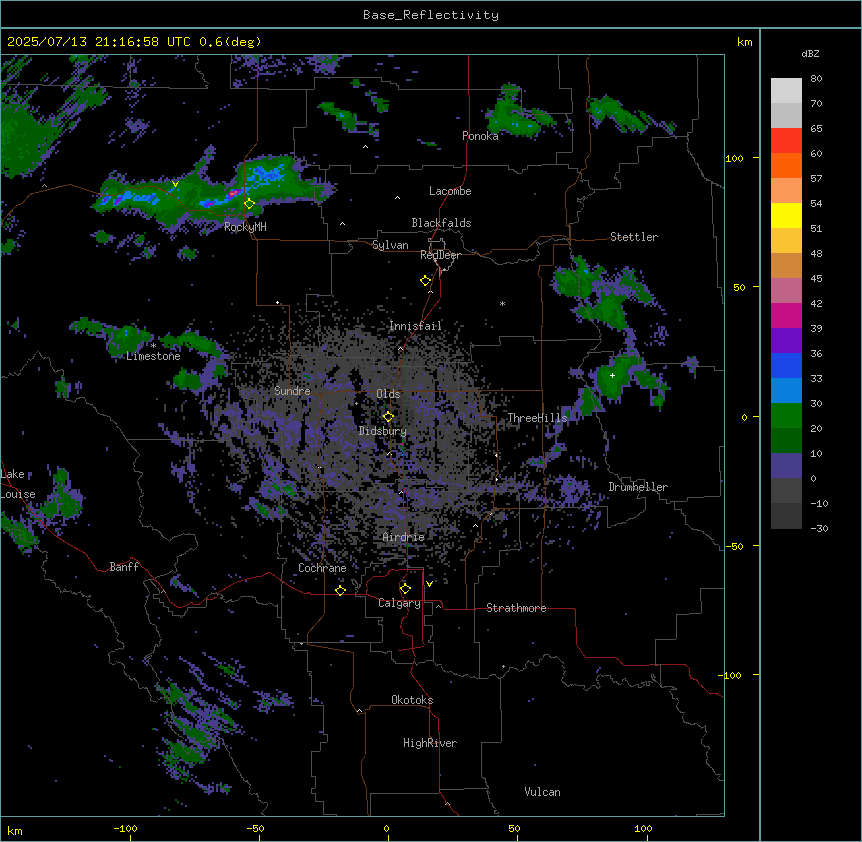Click the Innisfail town label

point(415,326)
